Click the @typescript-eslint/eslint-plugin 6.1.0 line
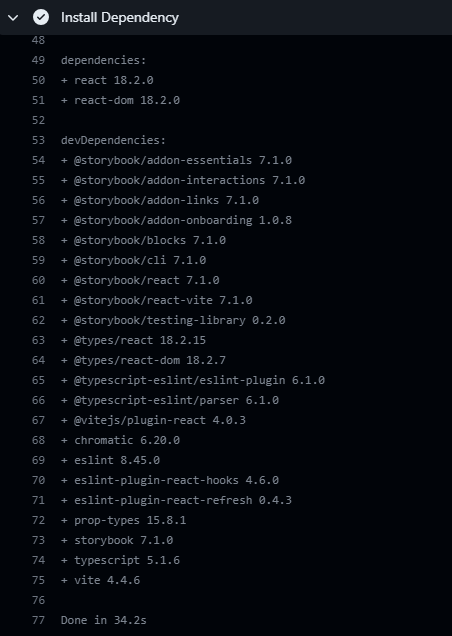 coord(193,380)
